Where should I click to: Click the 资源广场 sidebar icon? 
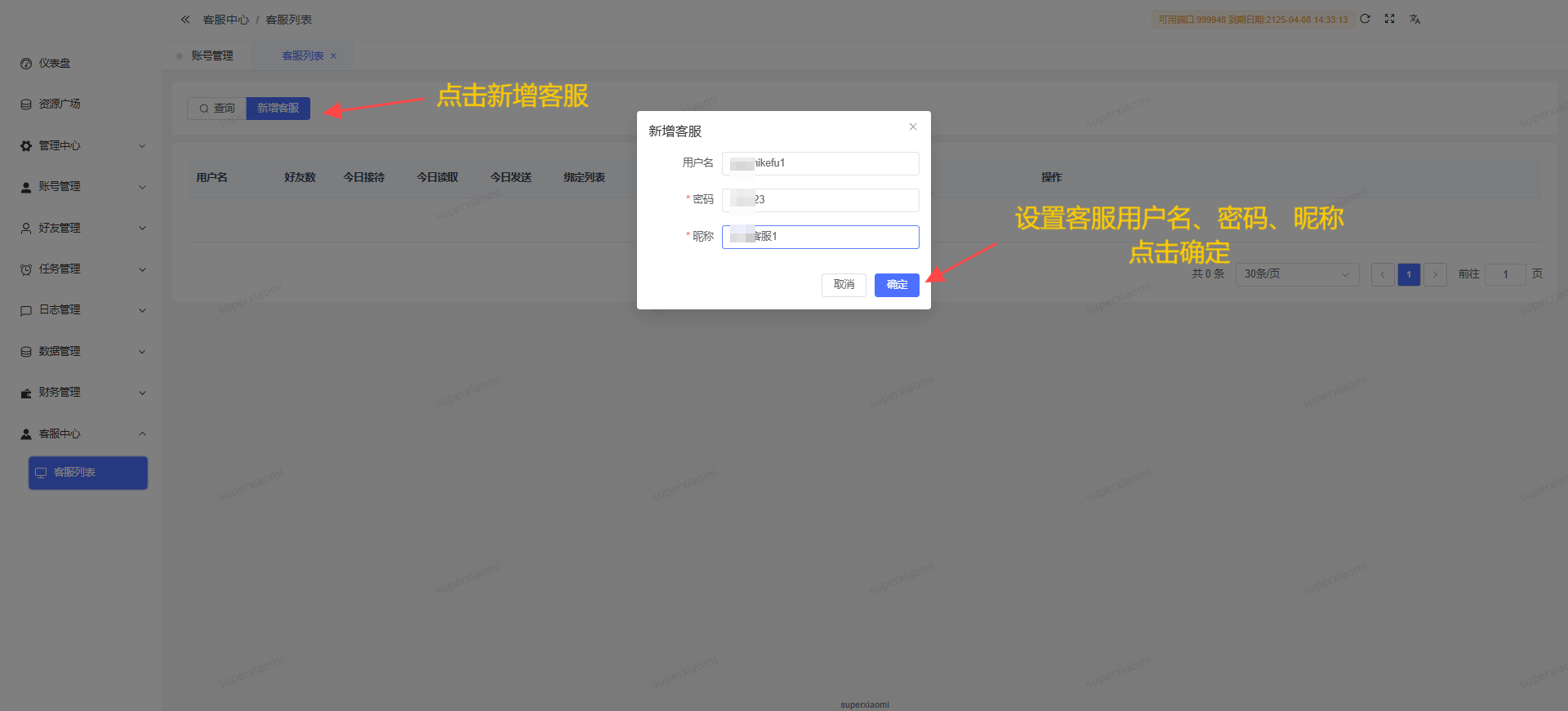26,104
